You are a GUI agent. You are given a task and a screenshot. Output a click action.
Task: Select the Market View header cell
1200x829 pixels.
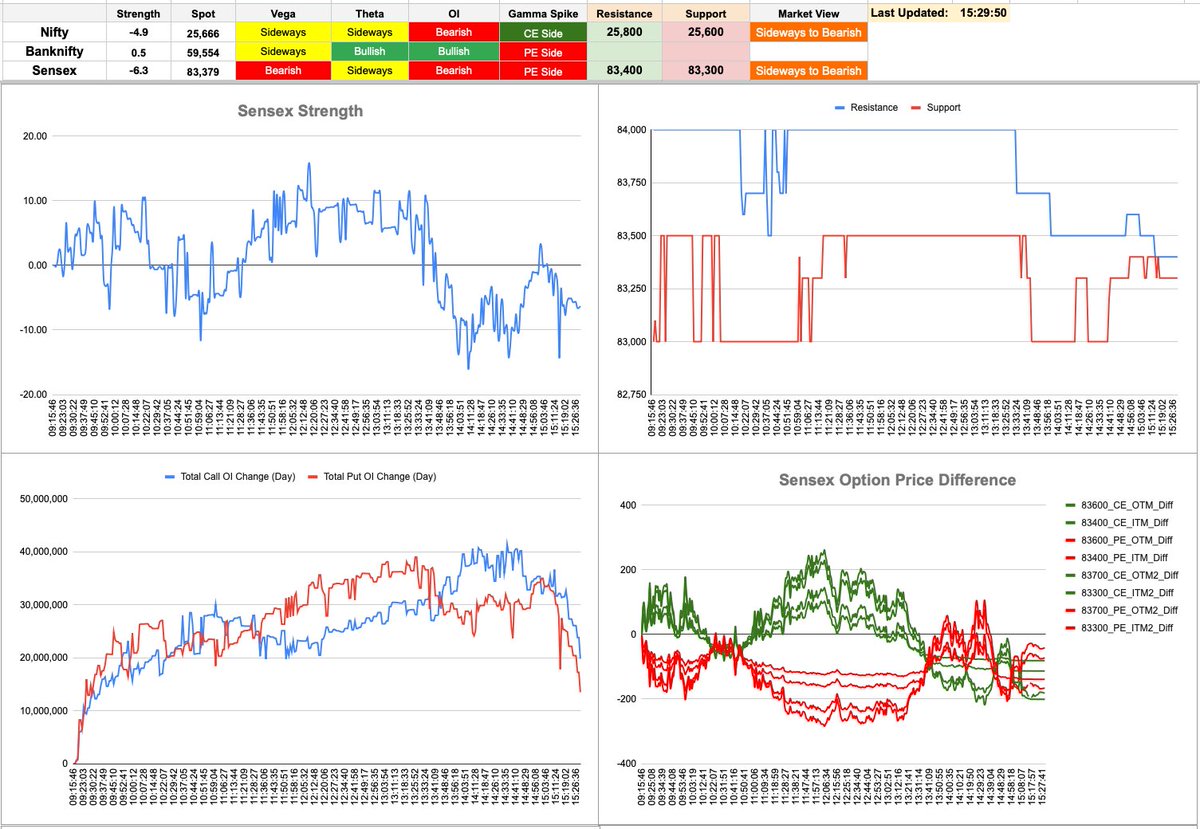(x=809, y=13)
